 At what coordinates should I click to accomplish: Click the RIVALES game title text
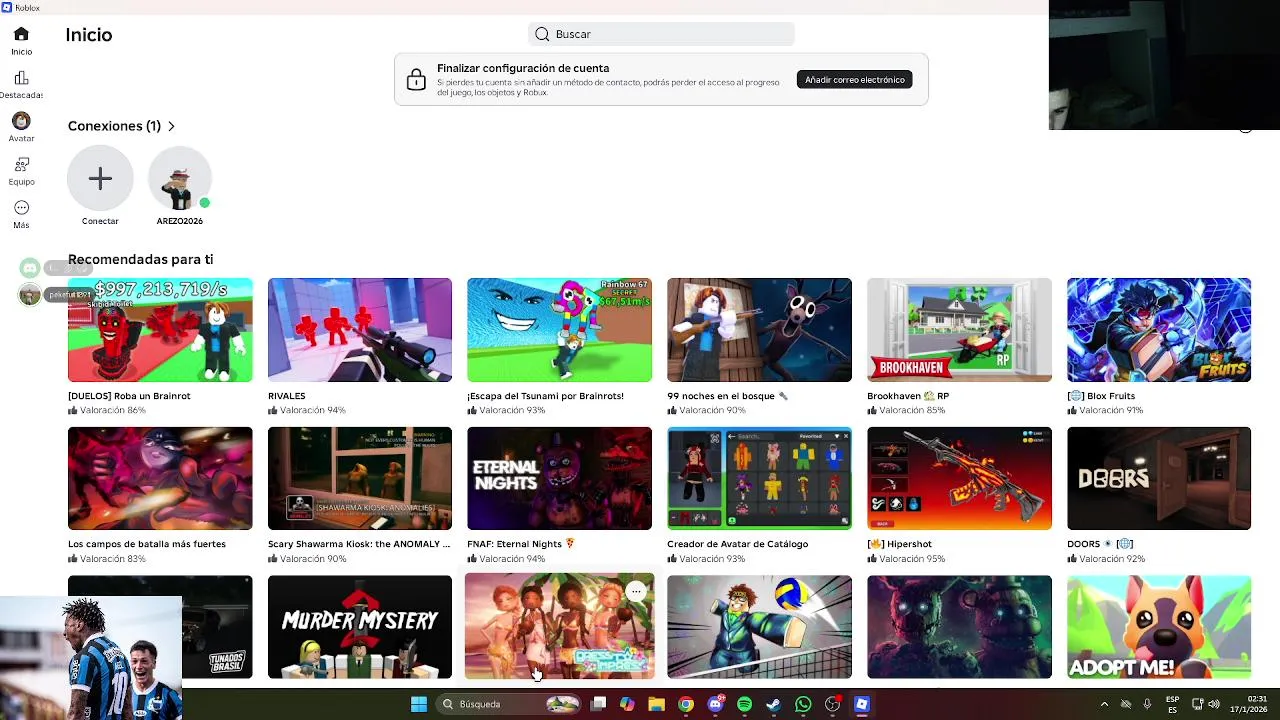click(287, 396)
